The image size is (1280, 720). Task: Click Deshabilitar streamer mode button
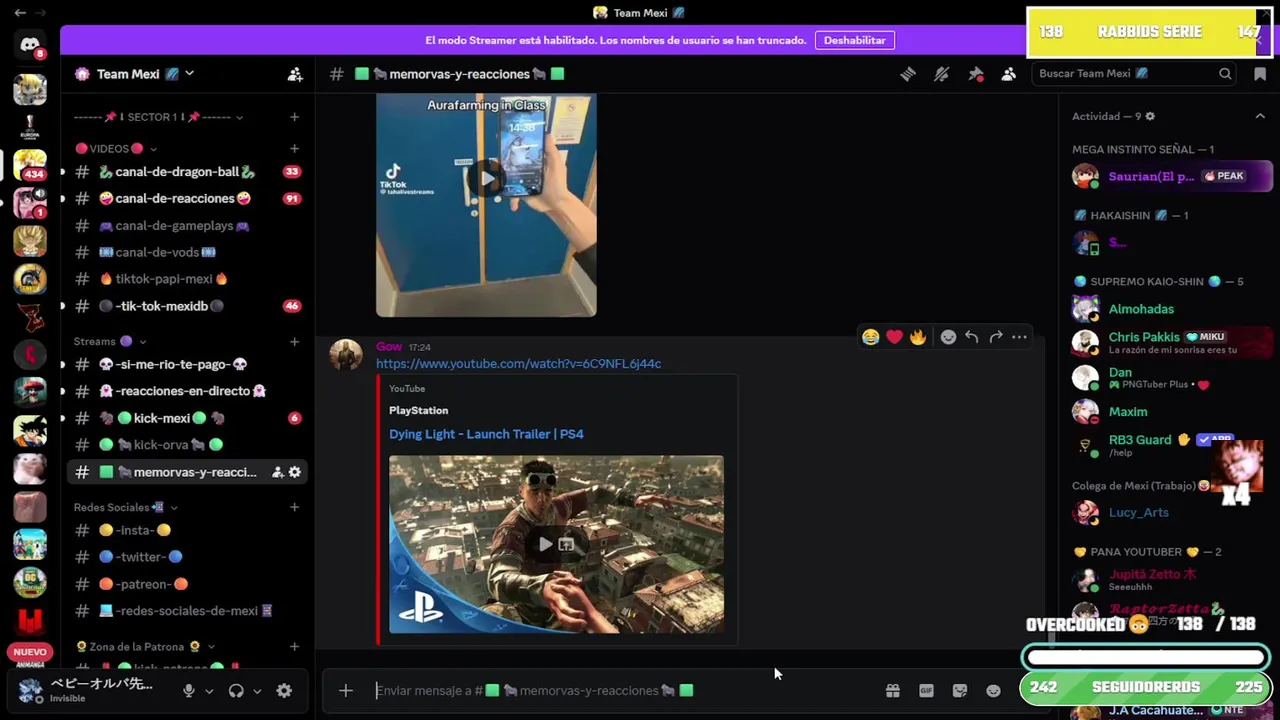[x=854, y=40]
